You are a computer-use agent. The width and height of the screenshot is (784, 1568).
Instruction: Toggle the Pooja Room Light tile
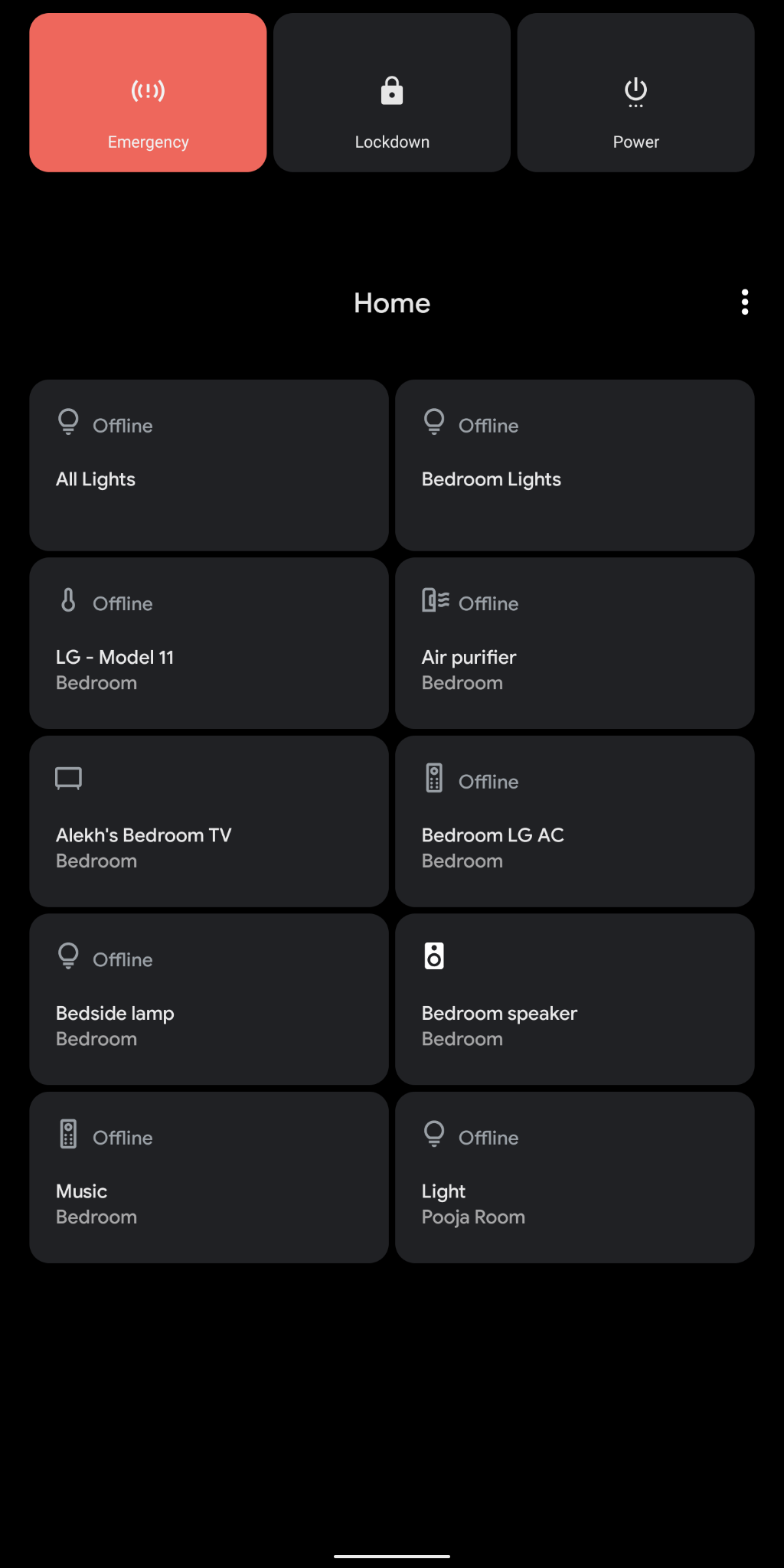pos(575,1178)
